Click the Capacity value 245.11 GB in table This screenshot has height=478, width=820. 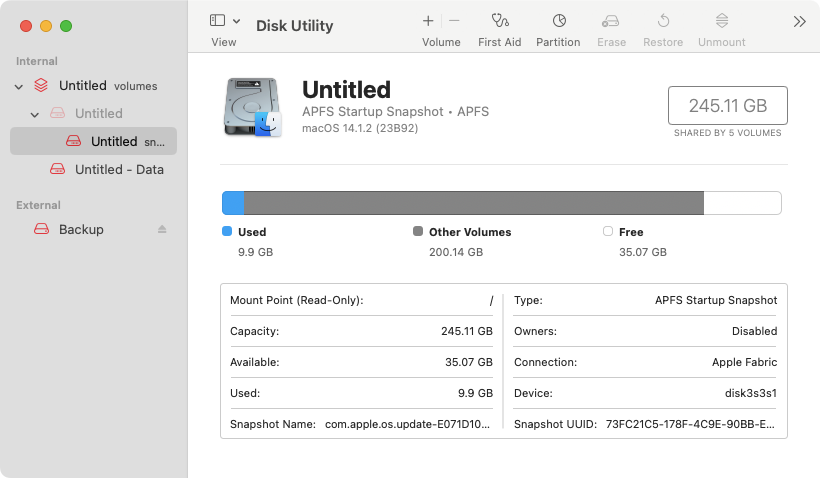(x=466, y=331)
